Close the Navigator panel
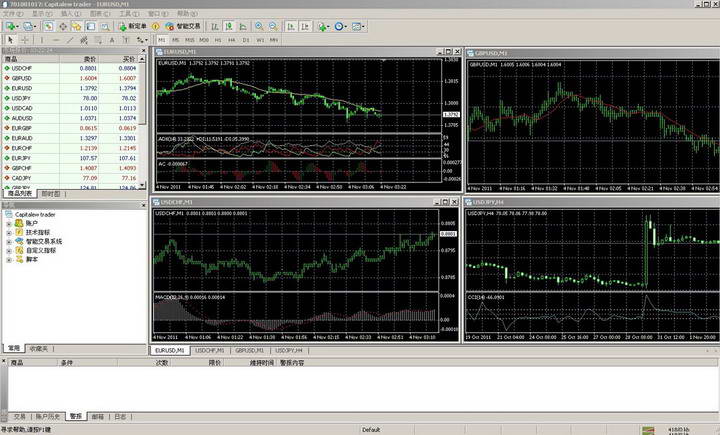The image size is (720, 435). point(143,206)
